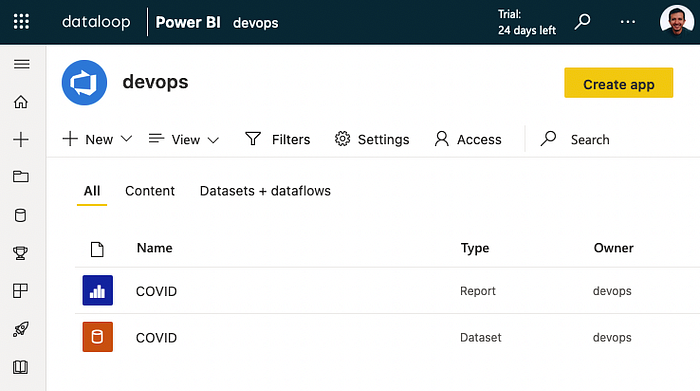Open the user profile avatar

click(x=677, y=21)
